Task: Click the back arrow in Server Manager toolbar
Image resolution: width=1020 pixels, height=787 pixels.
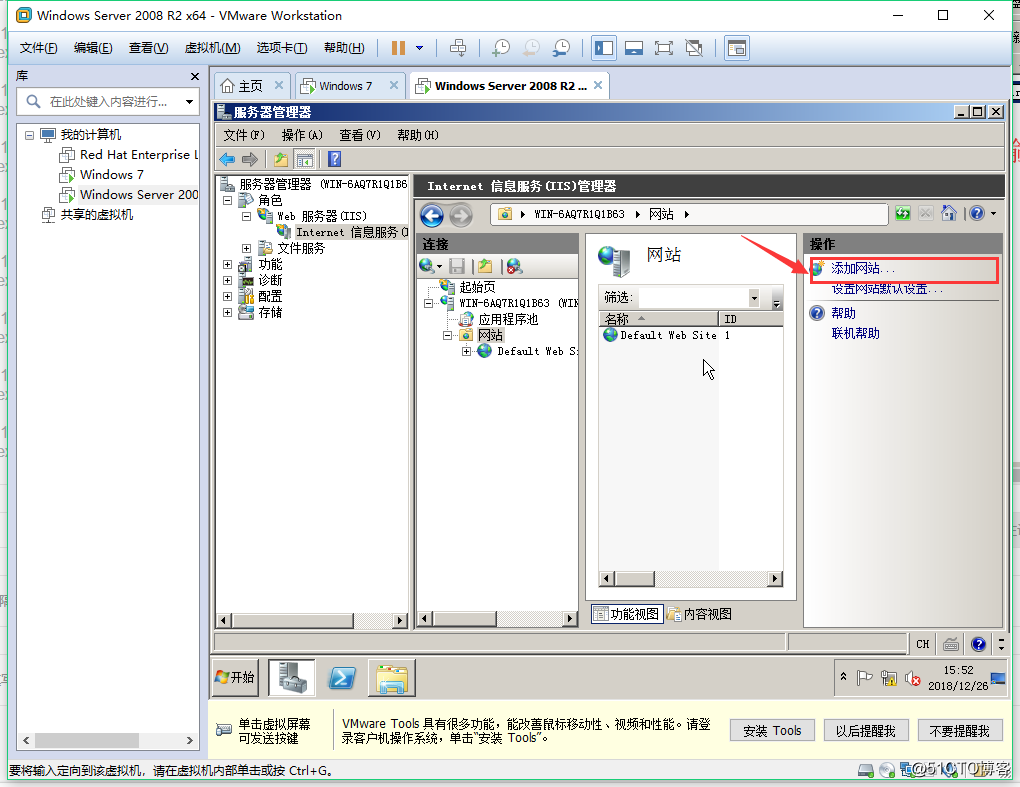Action: (x=227, y=159)
